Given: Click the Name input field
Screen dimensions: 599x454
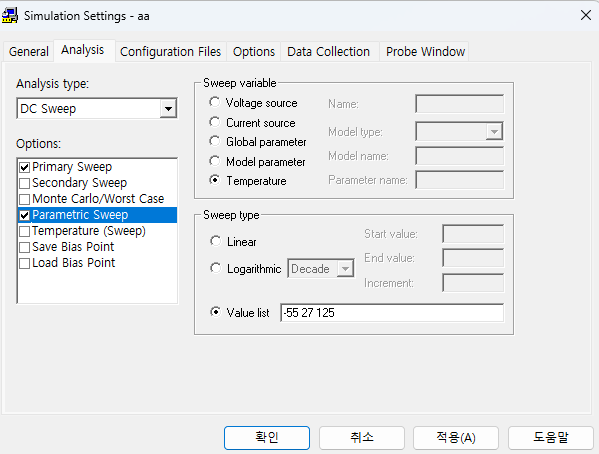Looking at the screenshot, I should (460, 104).
